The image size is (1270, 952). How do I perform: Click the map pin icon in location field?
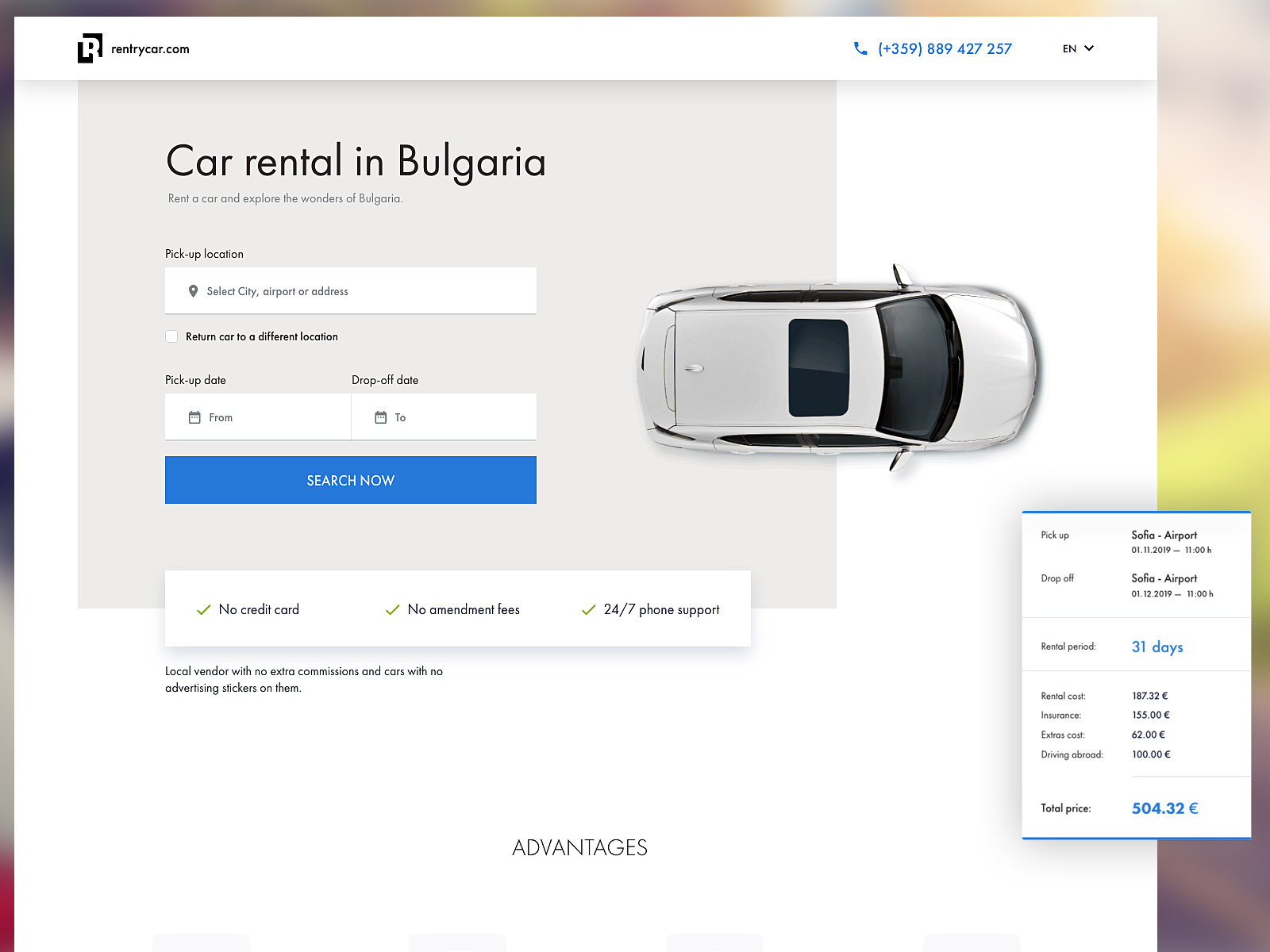191,290
